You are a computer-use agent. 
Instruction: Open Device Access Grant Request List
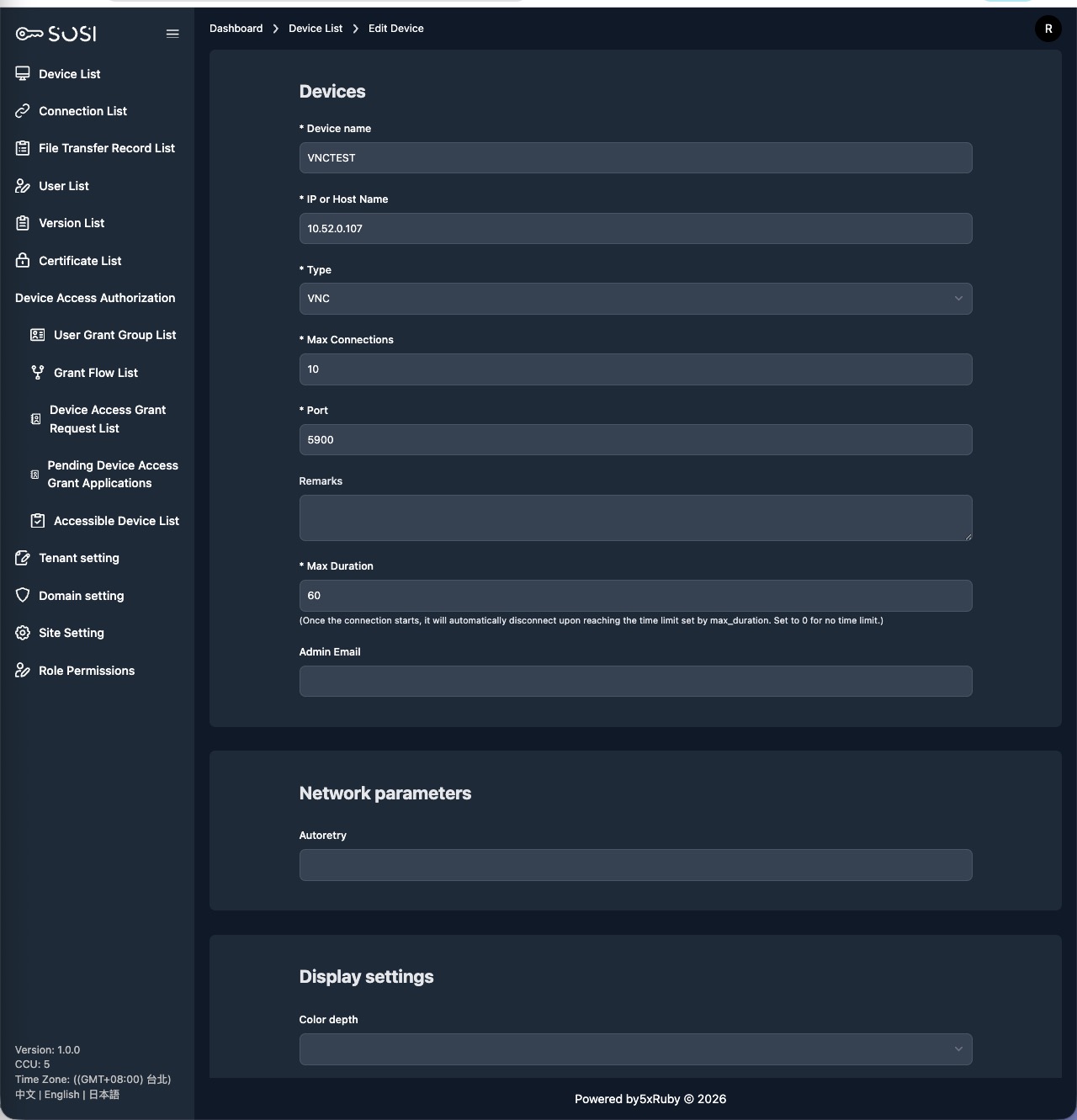click(x=108, y=419)
